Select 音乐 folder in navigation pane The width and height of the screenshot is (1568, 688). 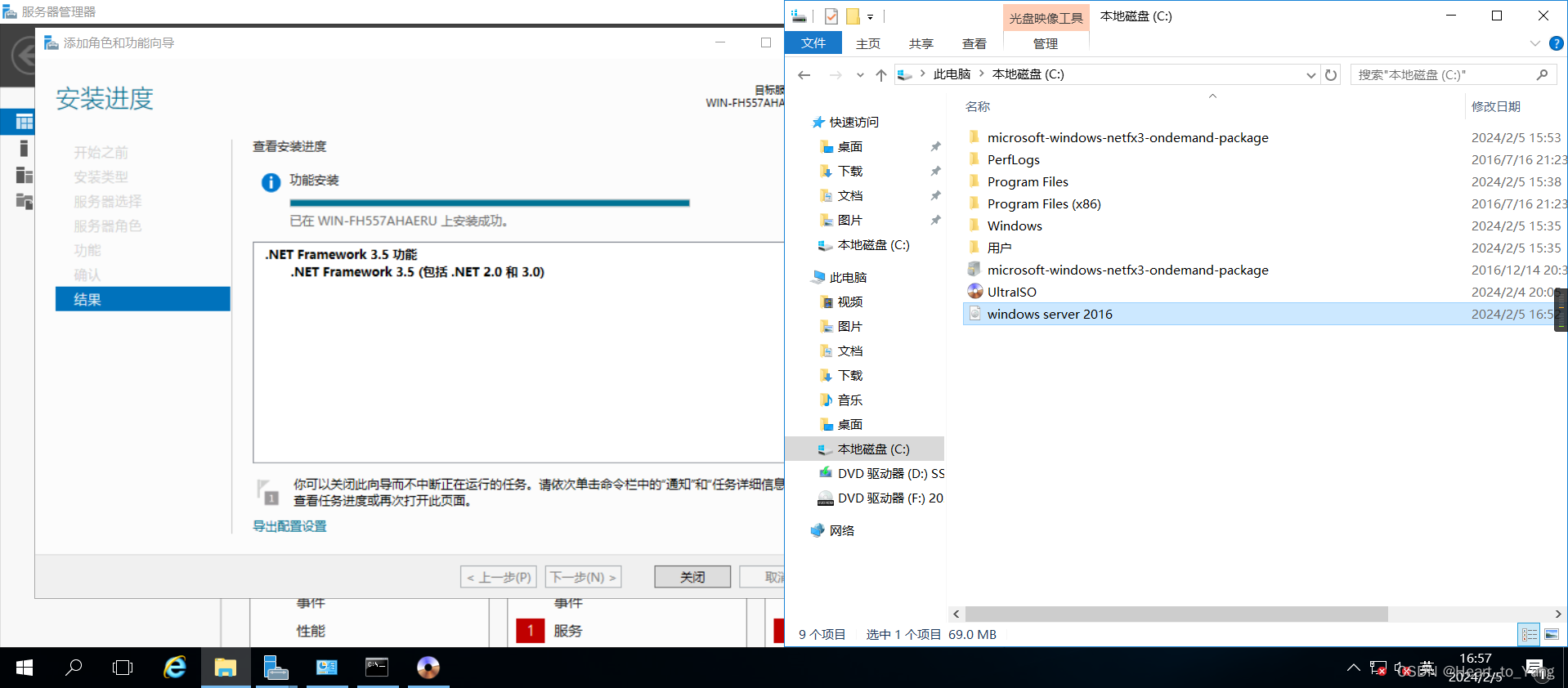point(850,400)
